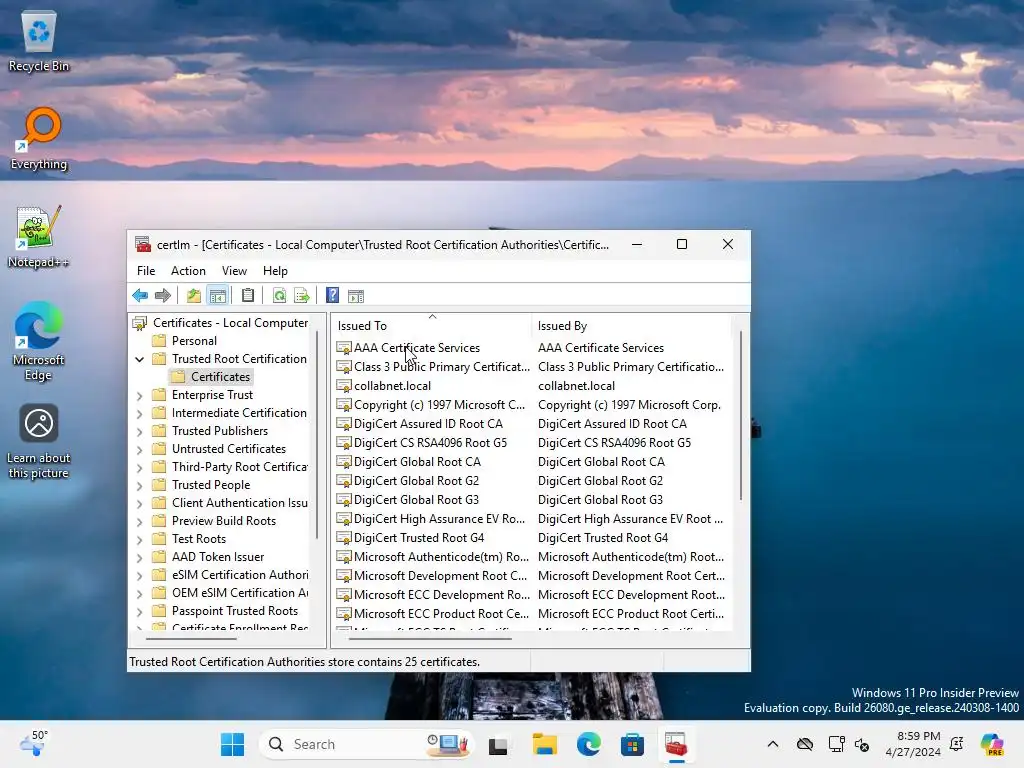Screen dimensions: 1024x768
Task: Expand the Enterprise Trust node
Action: pos(140,395)
